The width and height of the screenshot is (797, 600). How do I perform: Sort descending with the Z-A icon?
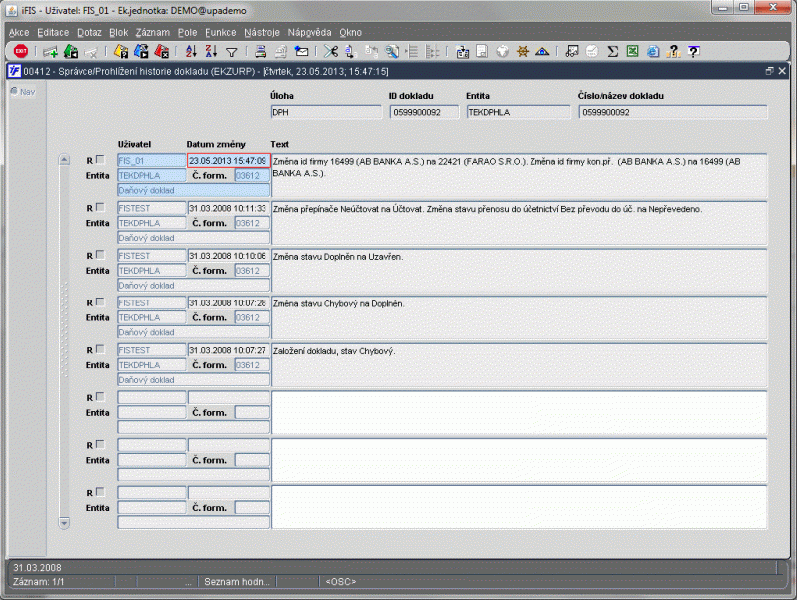click(x=211, y=51)
